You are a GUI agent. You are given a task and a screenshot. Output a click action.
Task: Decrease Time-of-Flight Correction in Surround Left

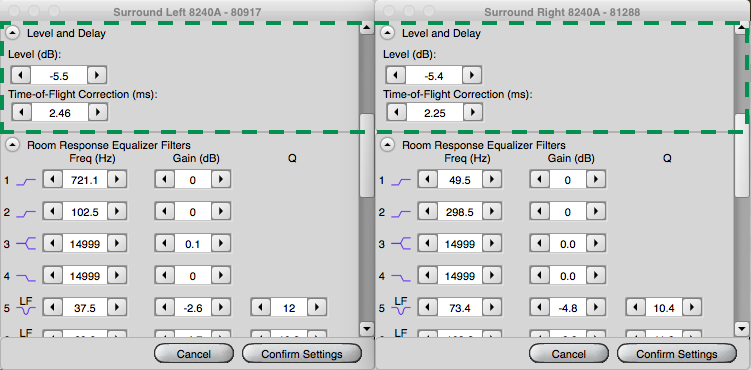pos(22,112)
